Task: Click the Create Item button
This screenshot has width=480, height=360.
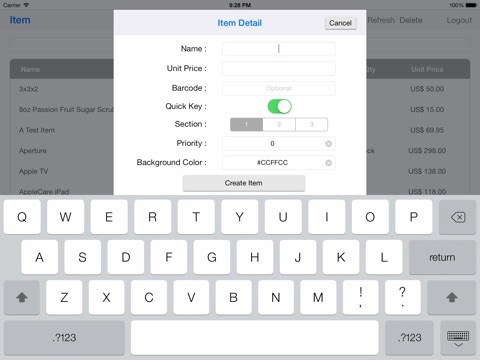Action: pyautogui.click(x=244, y=183)
